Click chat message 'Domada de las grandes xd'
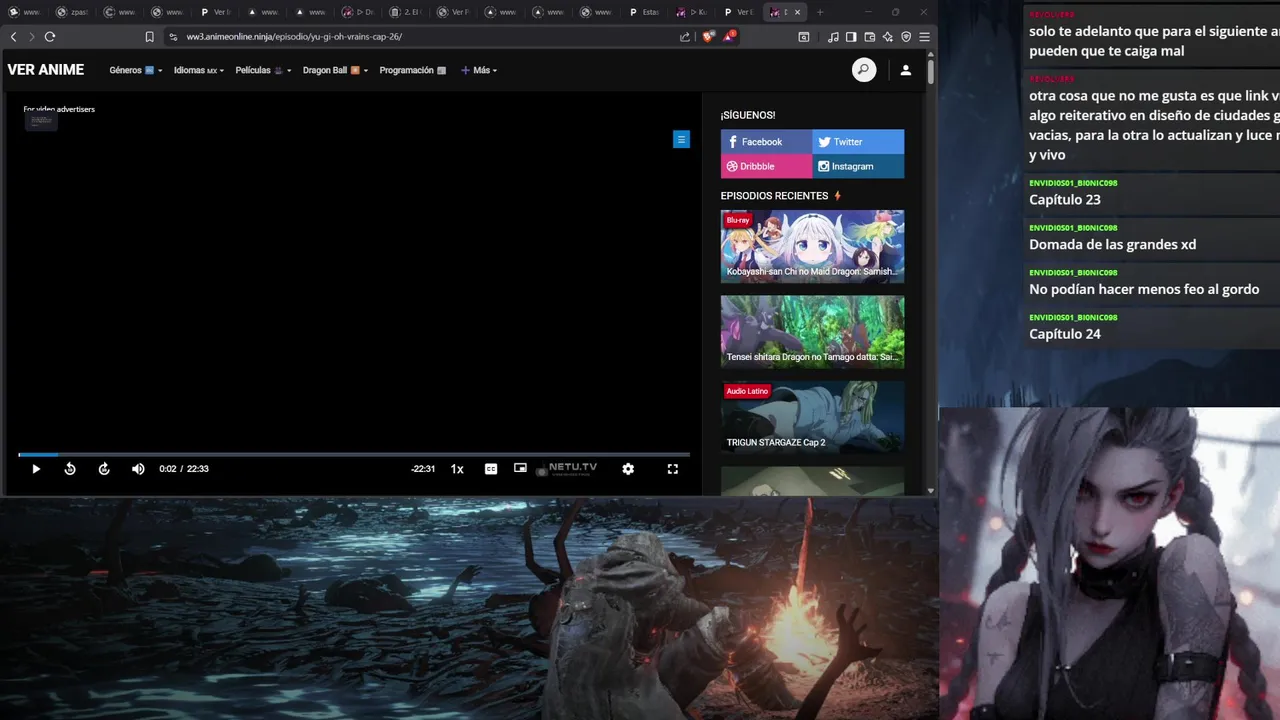This screenshot has height=720, width=1280. 1112,244
